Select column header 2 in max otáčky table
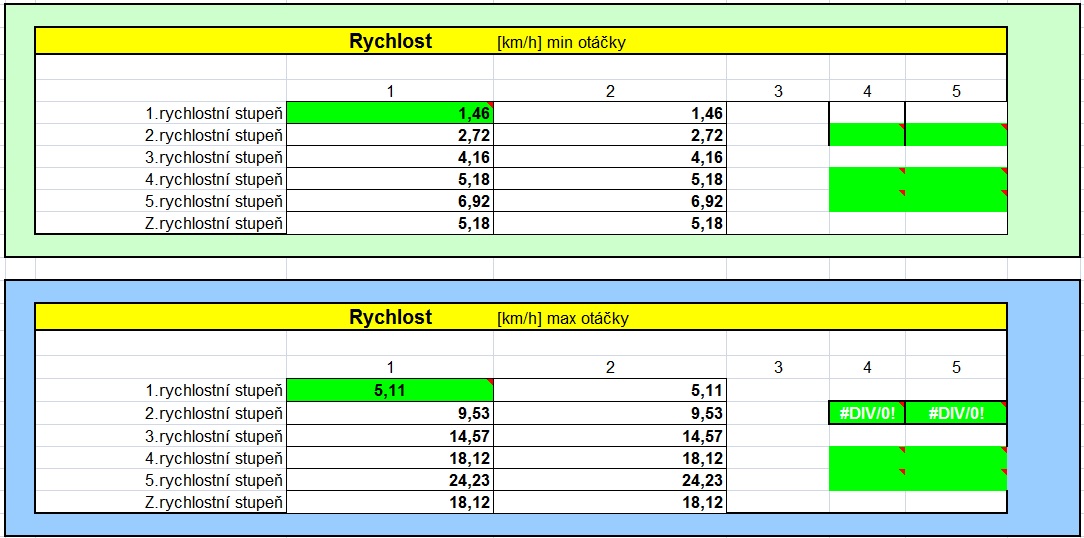 point(610,368)
